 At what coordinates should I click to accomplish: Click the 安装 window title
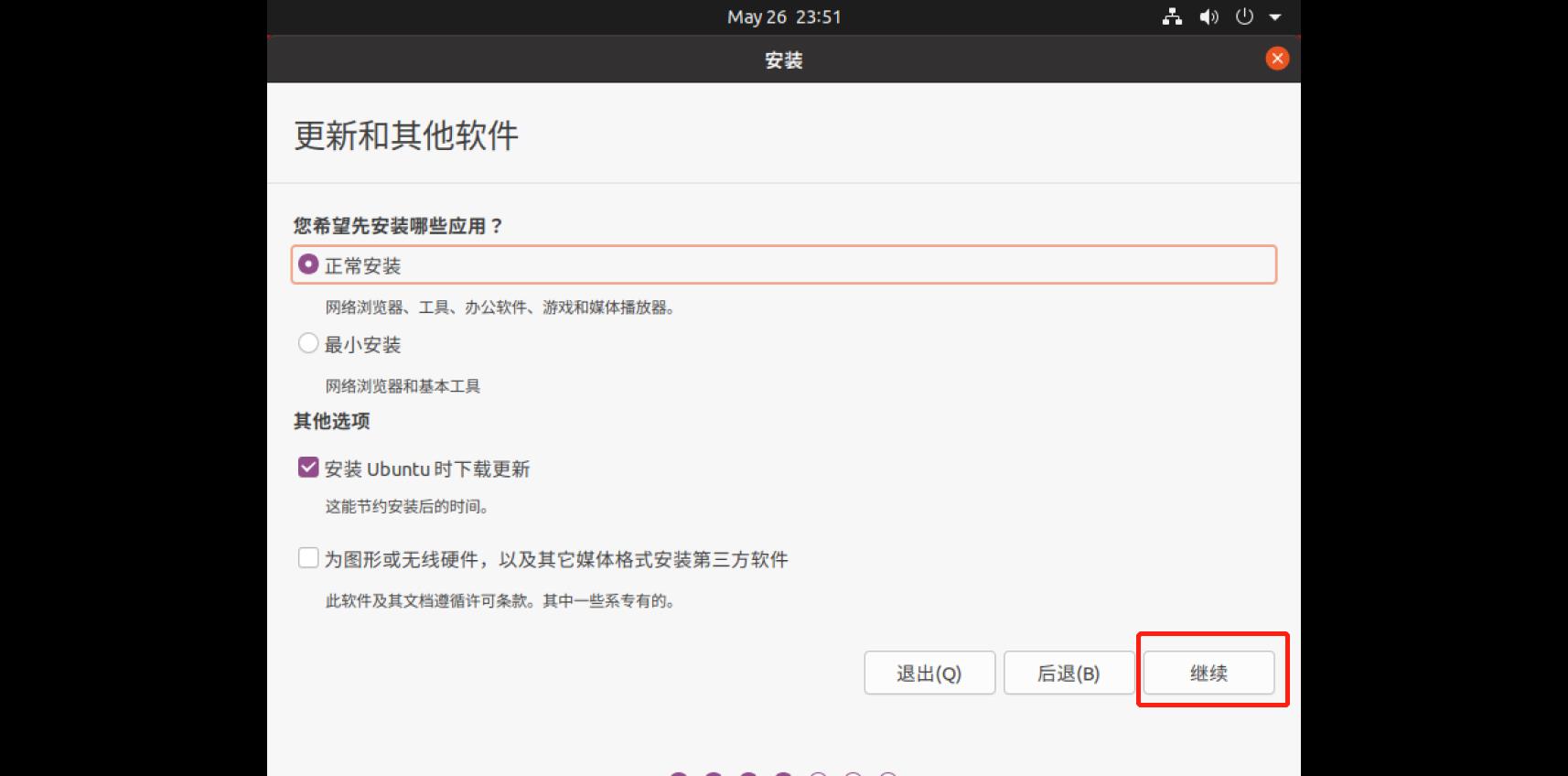click(784, 60)
